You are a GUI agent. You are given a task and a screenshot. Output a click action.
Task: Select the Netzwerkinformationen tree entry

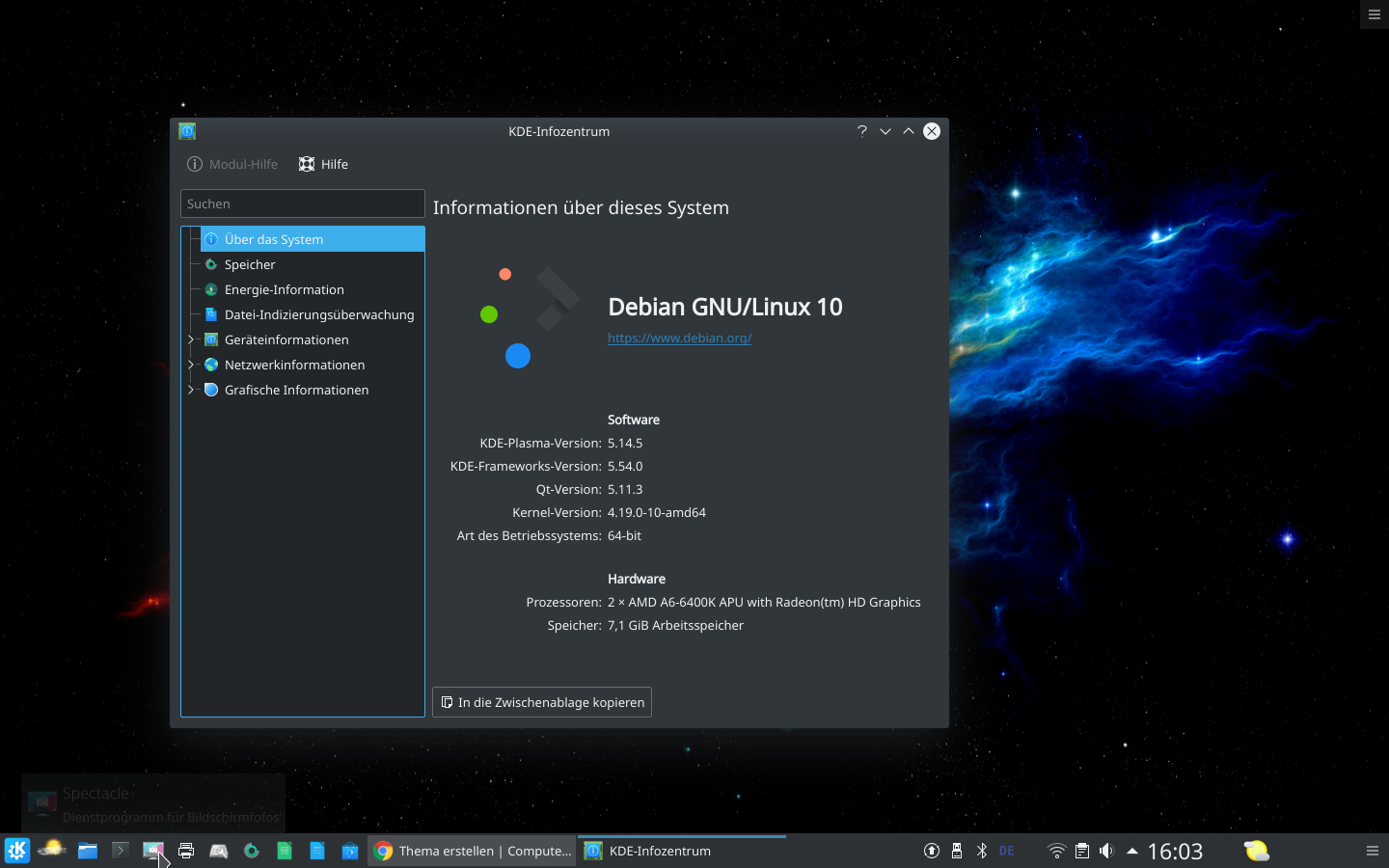tap(313, 365)
